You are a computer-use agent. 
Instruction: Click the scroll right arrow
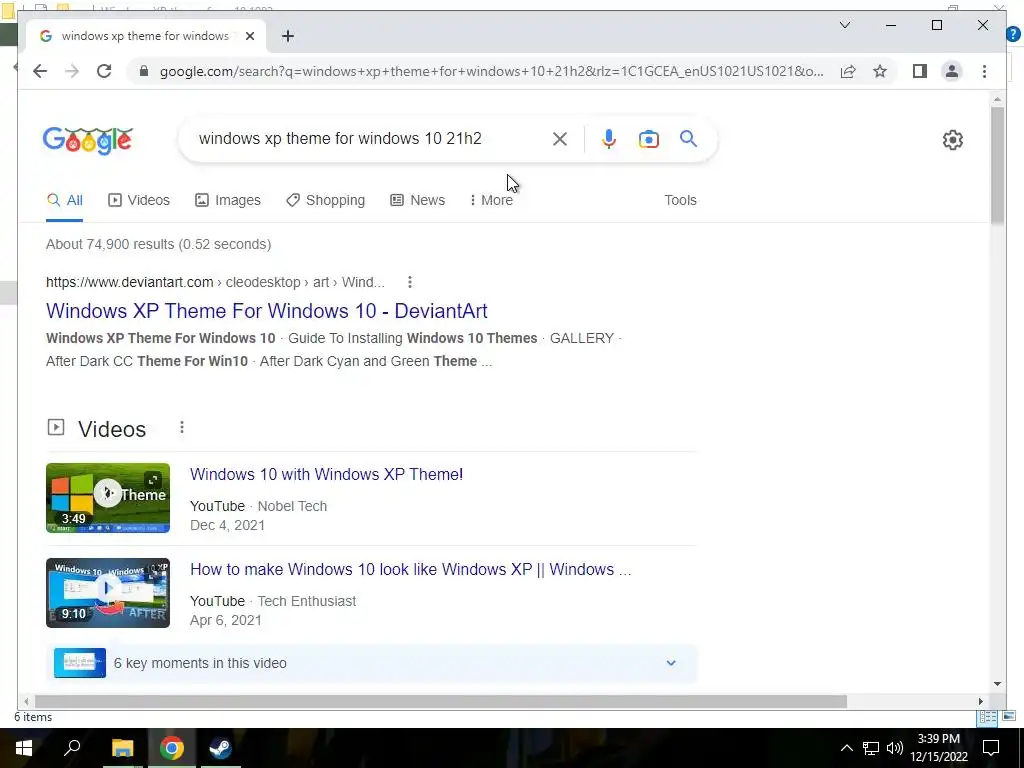tap(980, 701)
